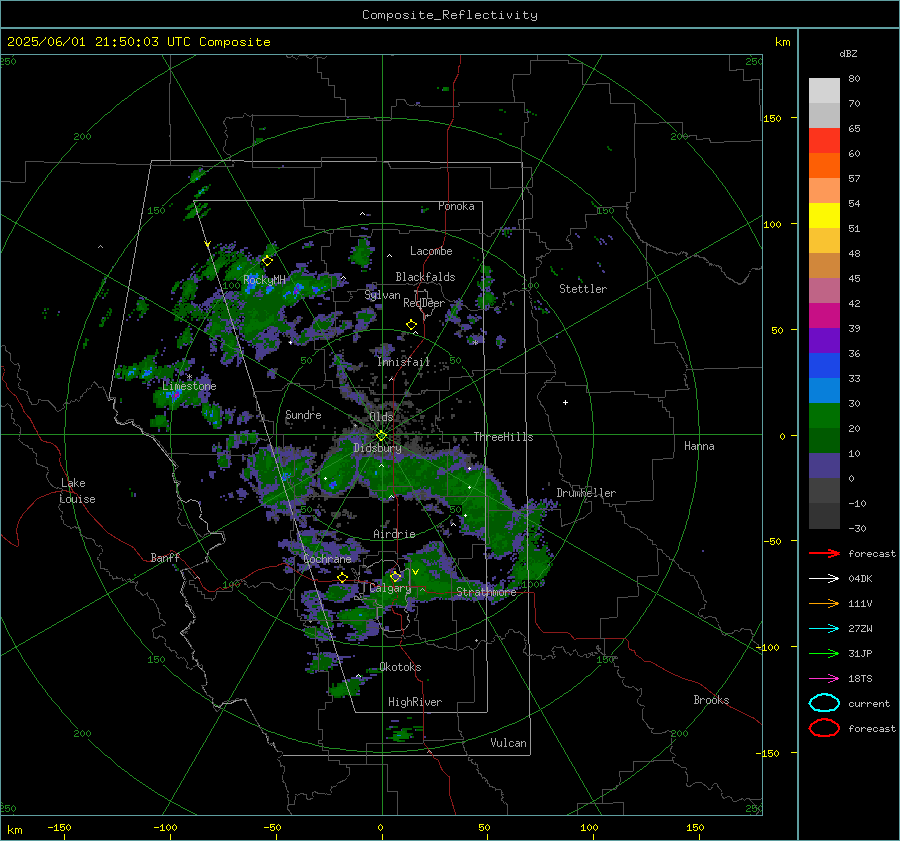The height and width of the screenshot is (841, 900).
Task: Select the bright yellow 51-54 dBZ swatch
Action: click(x=824, y=216)
